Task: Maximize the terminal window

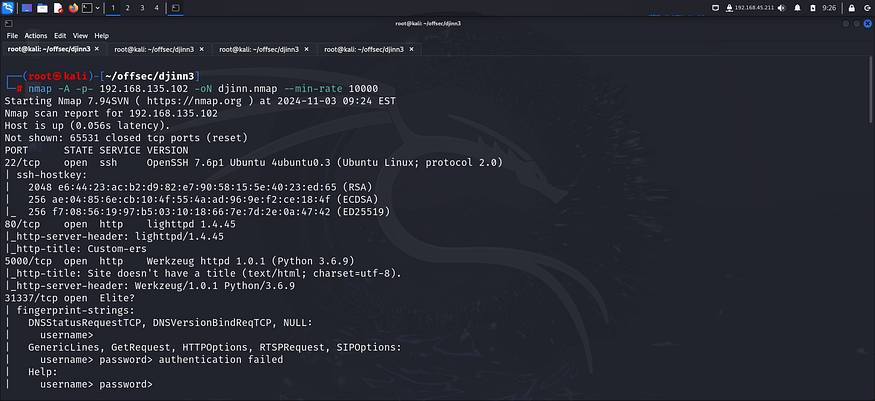Action: (x=857, y=23)
